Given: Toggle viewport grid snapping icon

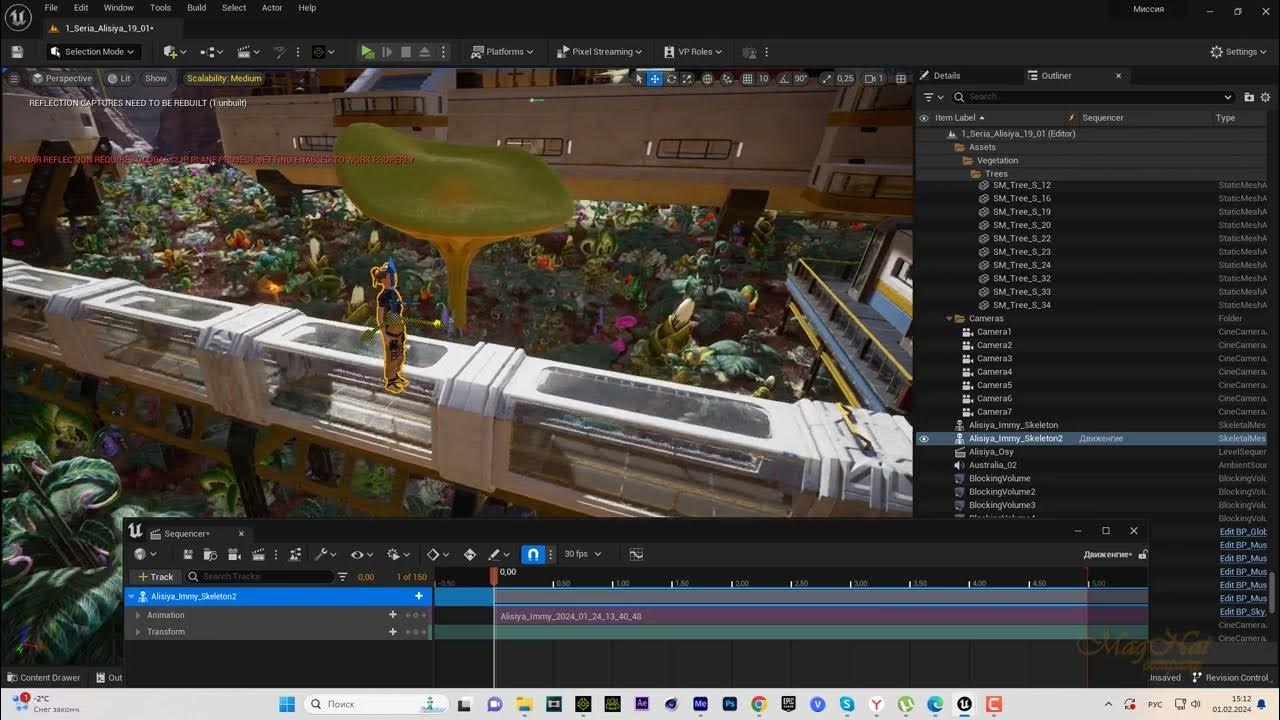Looking at the screenshot, I should click(747, 79).
